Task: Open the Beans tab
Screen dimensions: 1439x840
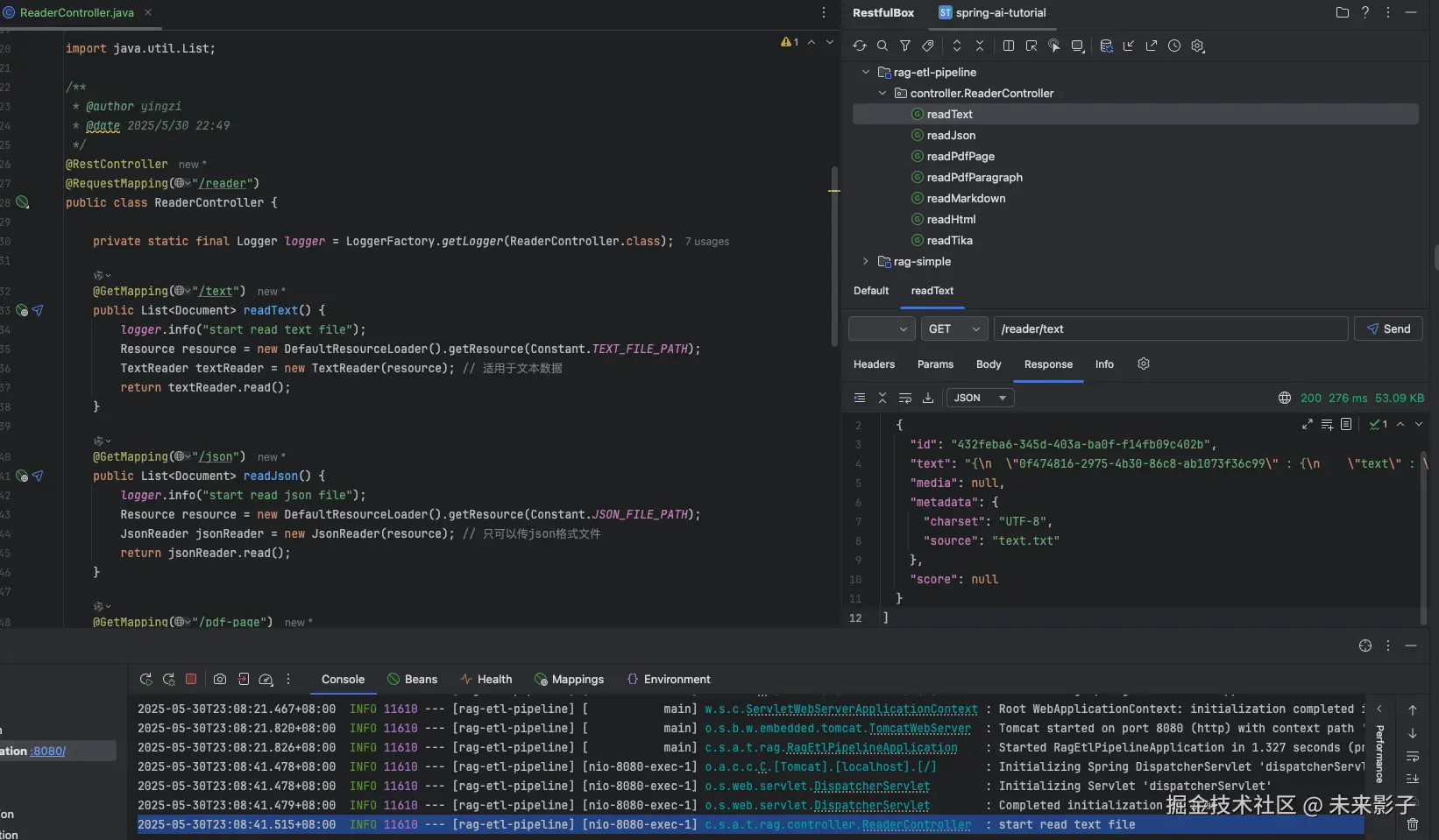Action: (x=413, y=680)
